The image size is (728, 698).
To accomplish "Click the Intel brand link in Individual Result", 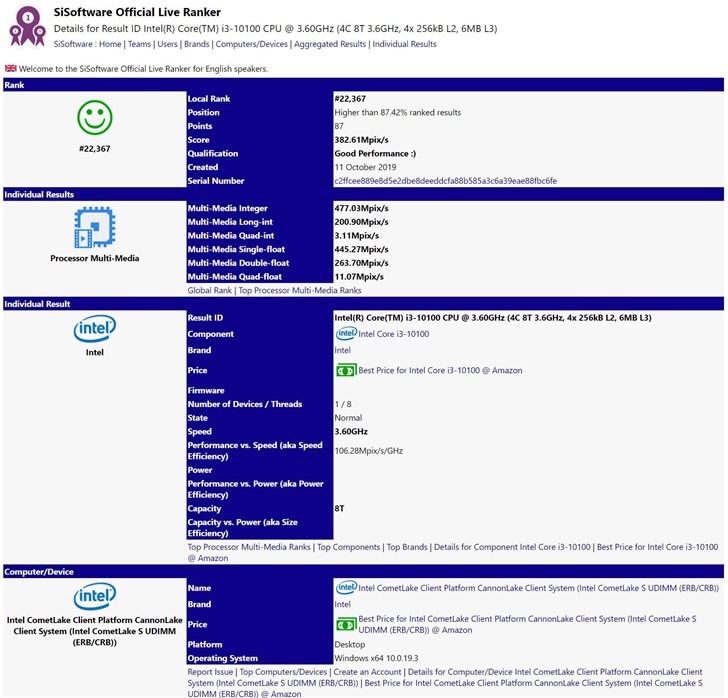I will point(343,350).
